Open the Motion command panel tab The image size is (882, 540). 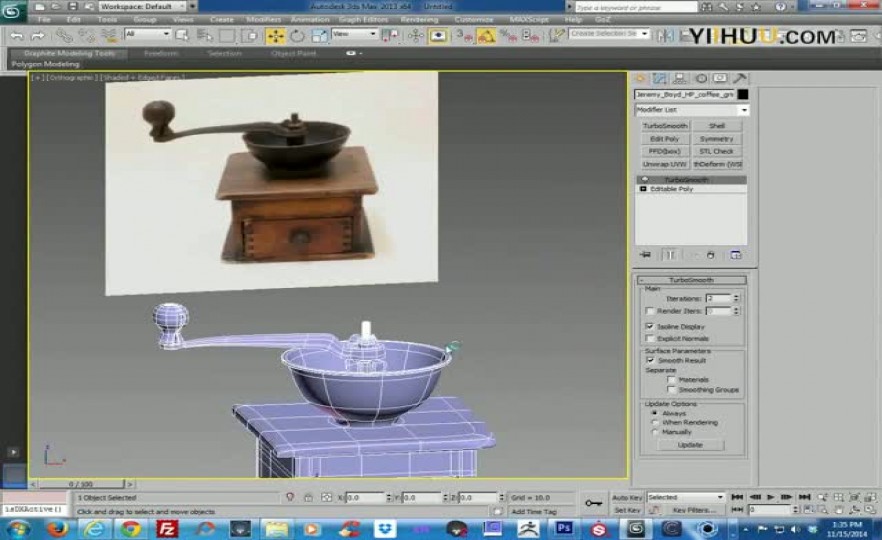[701, 78]
